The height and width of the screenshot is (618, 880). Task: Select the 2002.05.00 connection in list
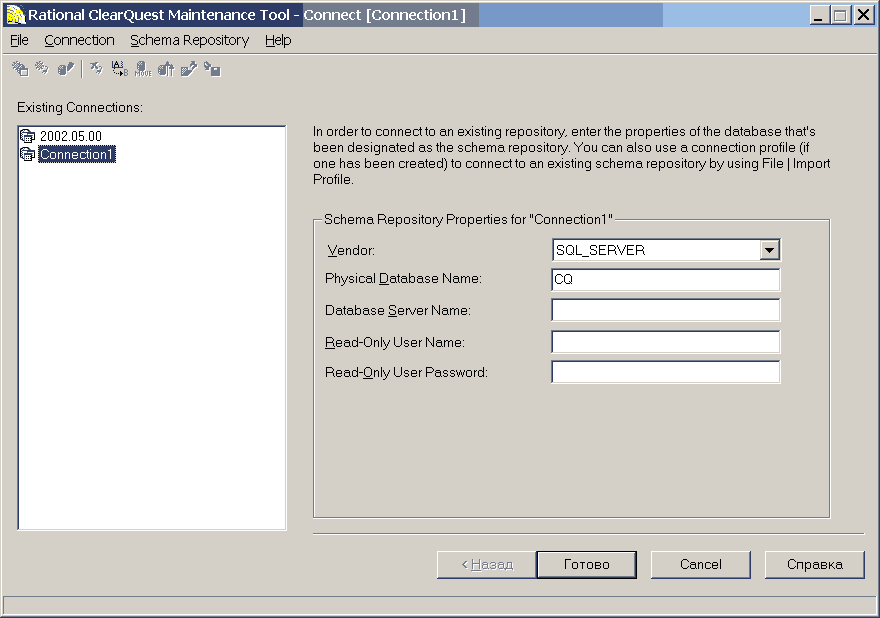click(71, 136)
